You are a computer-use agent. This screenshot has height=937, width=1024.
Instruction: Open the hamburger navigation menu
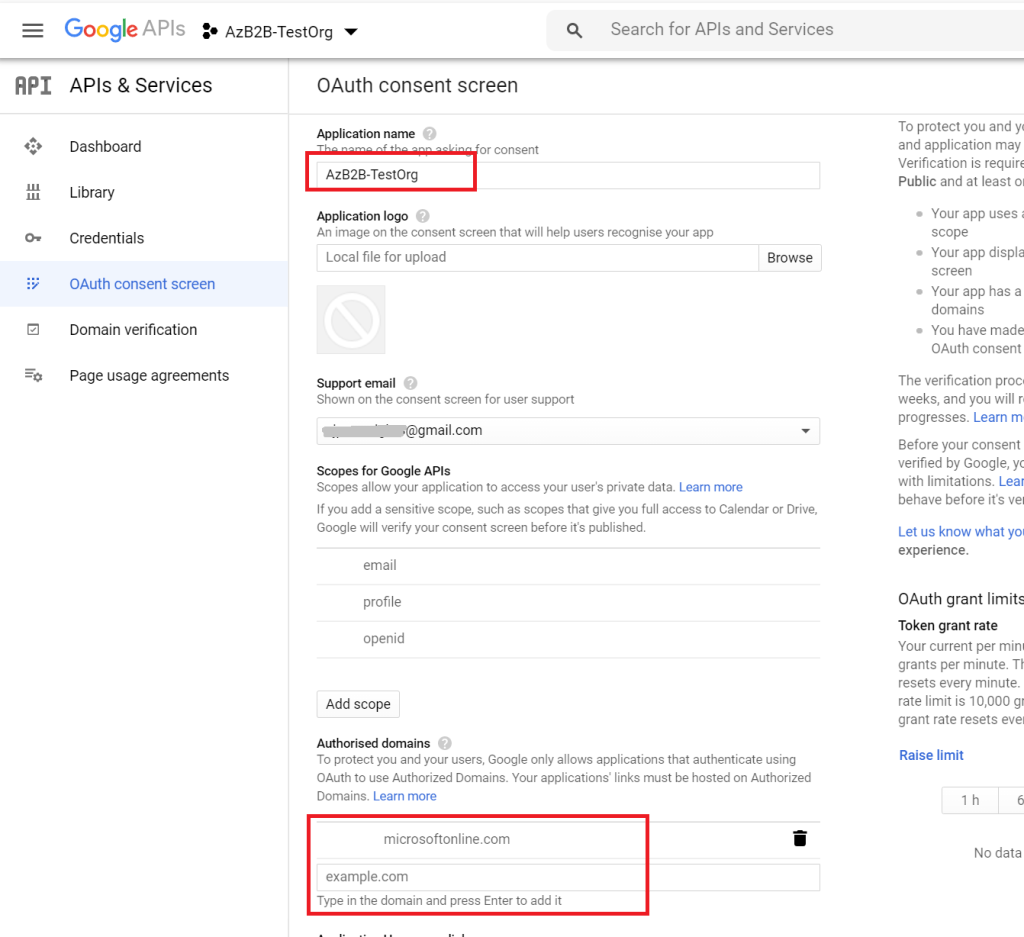[33, 30]
